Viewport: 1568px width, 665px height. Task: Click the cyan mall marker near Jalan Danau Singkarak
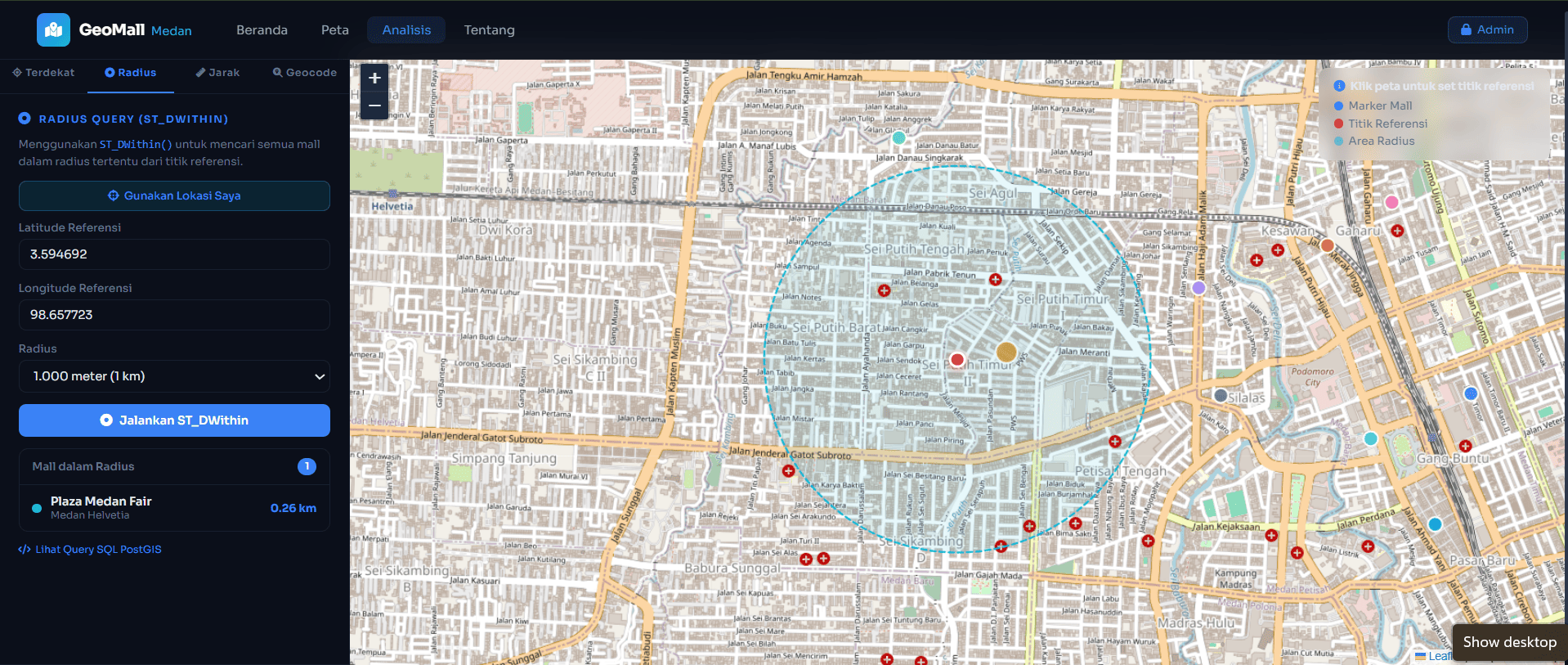pos(899,137)
